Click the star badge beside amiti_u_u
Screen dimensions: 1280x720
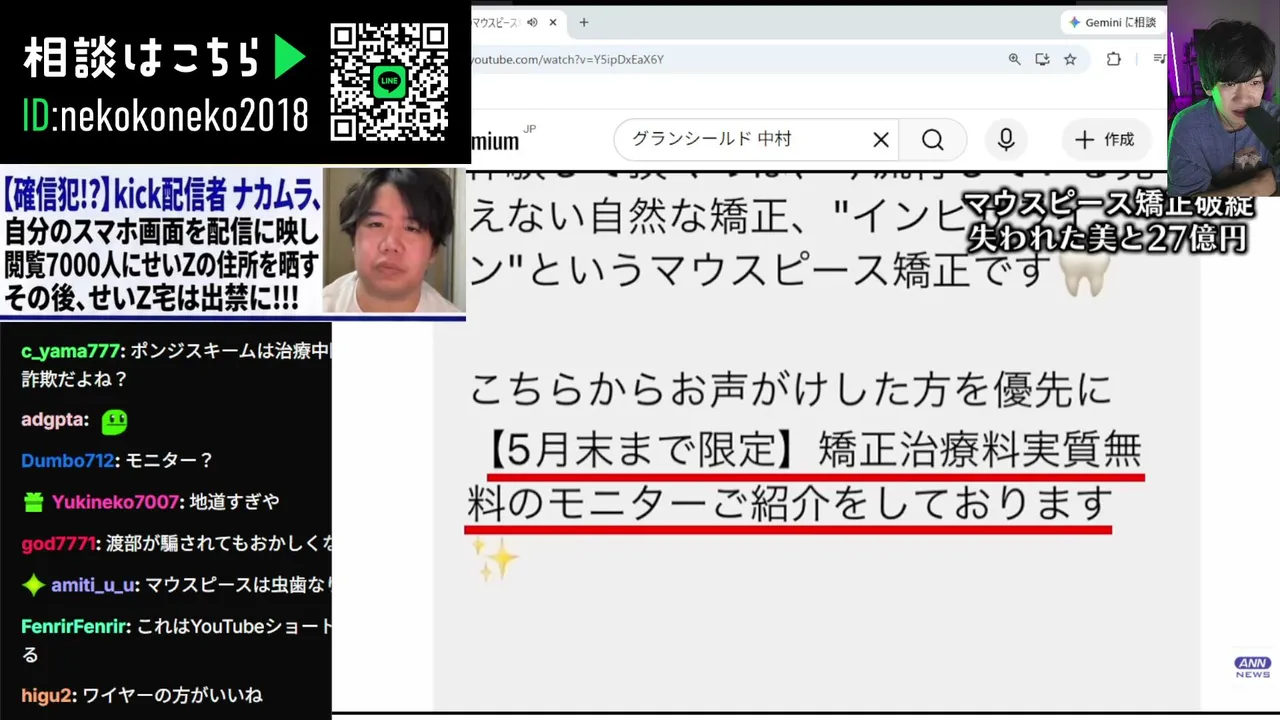point(33,585)
